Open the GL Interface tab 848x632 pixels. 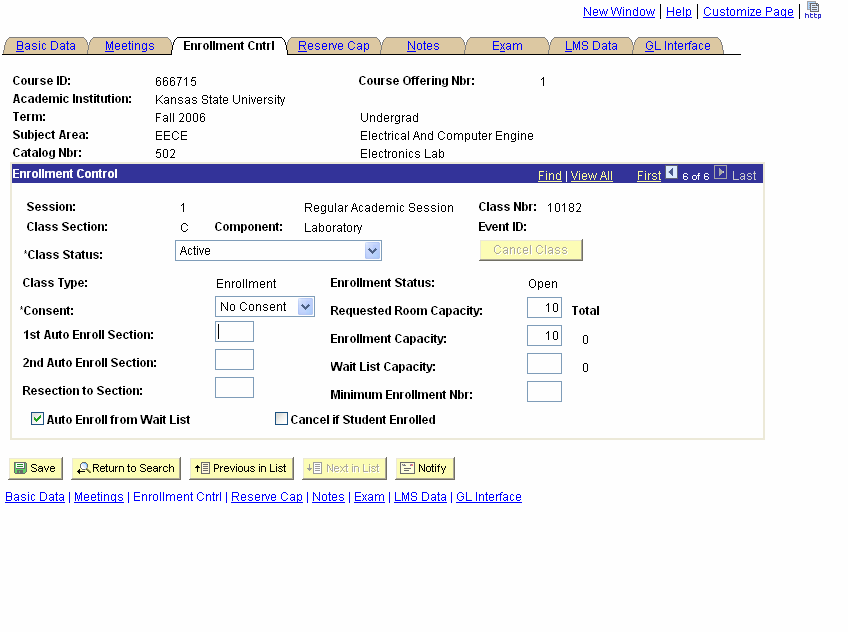pyautogui.click(x=678, y=46)
